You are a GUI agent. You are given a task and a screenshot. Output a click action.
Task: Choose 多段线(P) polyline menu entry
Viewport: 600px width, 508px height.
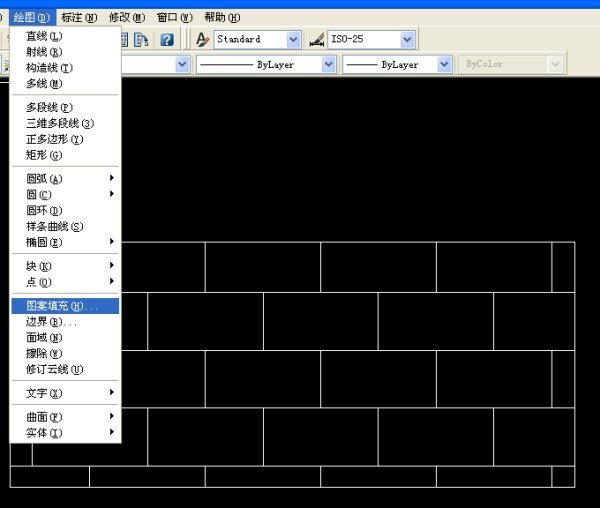tap(48, 107)
